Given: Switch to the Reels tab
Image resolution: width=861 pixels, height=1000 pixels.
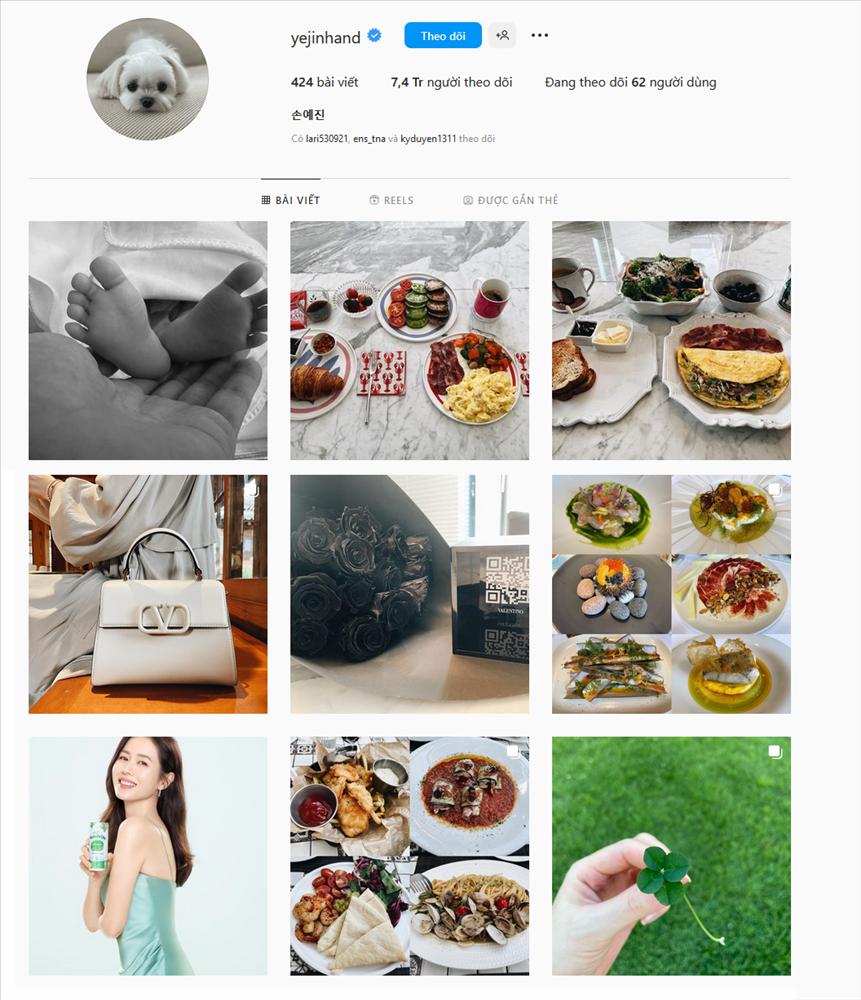Looking at the screenshot, I should click(392, 200).
